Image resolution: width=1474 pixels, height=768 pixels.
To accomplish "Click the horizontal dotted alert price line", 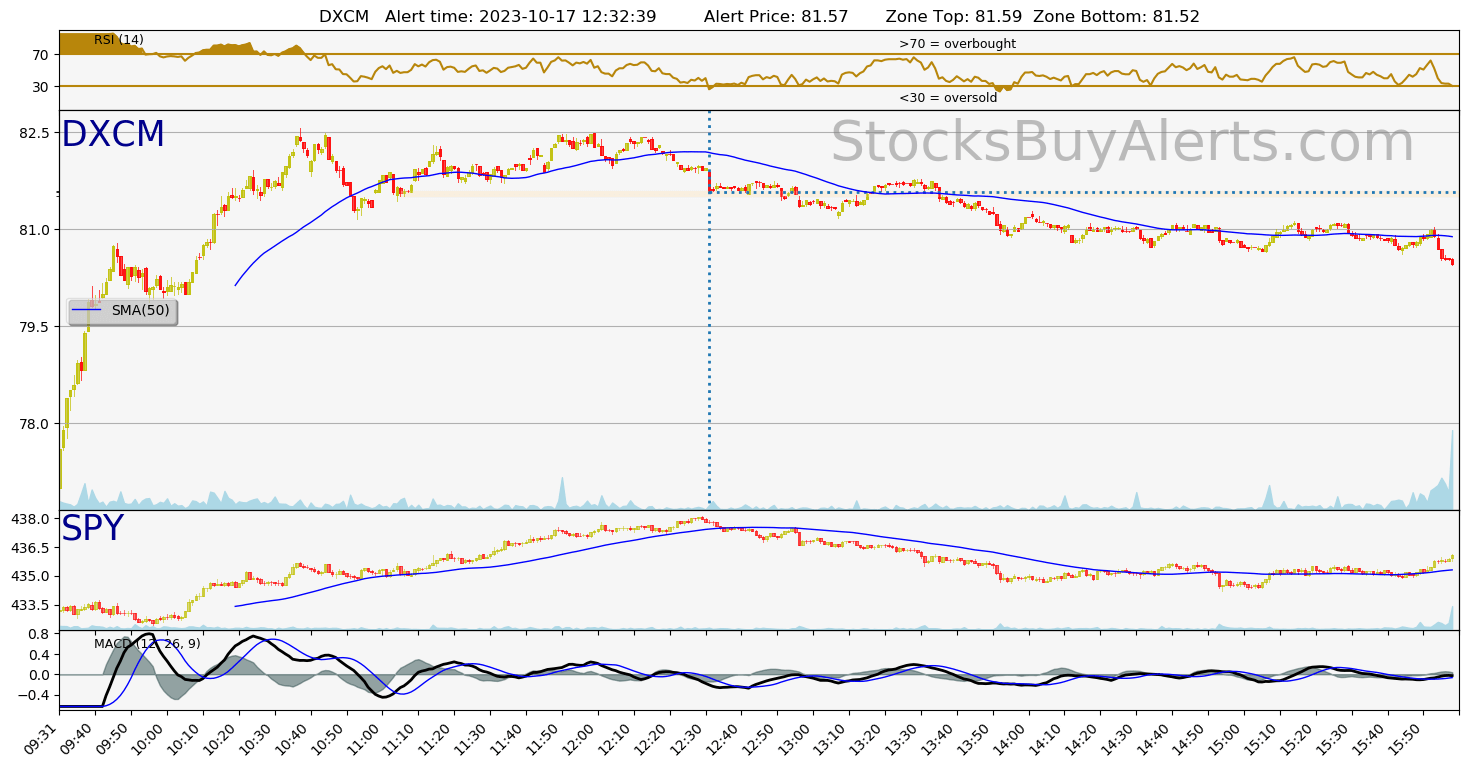I will click(x=1083, y=192).
